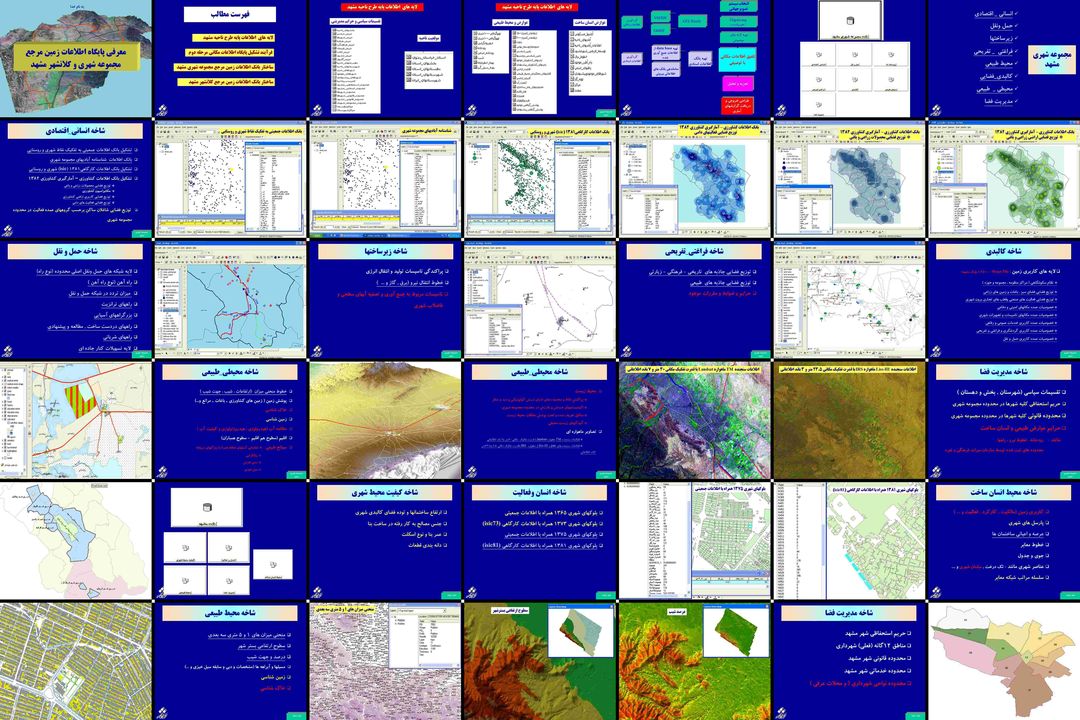The image size is (1080, 720).
Task: Open the pastel municipal regions map slide
Action: [x=1004, y=661]
